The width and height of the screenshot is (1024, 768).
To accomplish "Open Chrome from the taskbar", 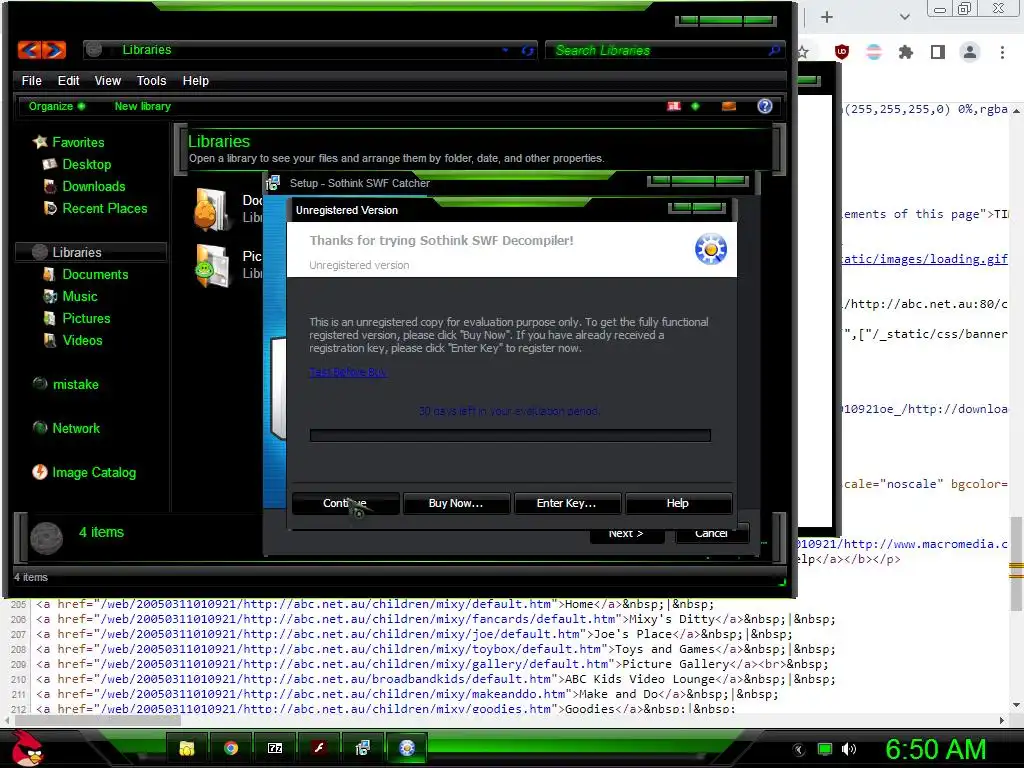I will point(231,748).
